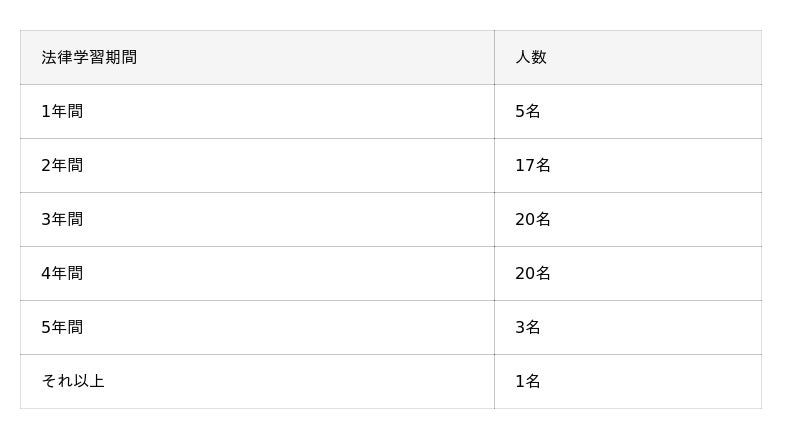The image size is (800, 439).
Task: Click the それ以上 cell
Action: coord(73,381)
